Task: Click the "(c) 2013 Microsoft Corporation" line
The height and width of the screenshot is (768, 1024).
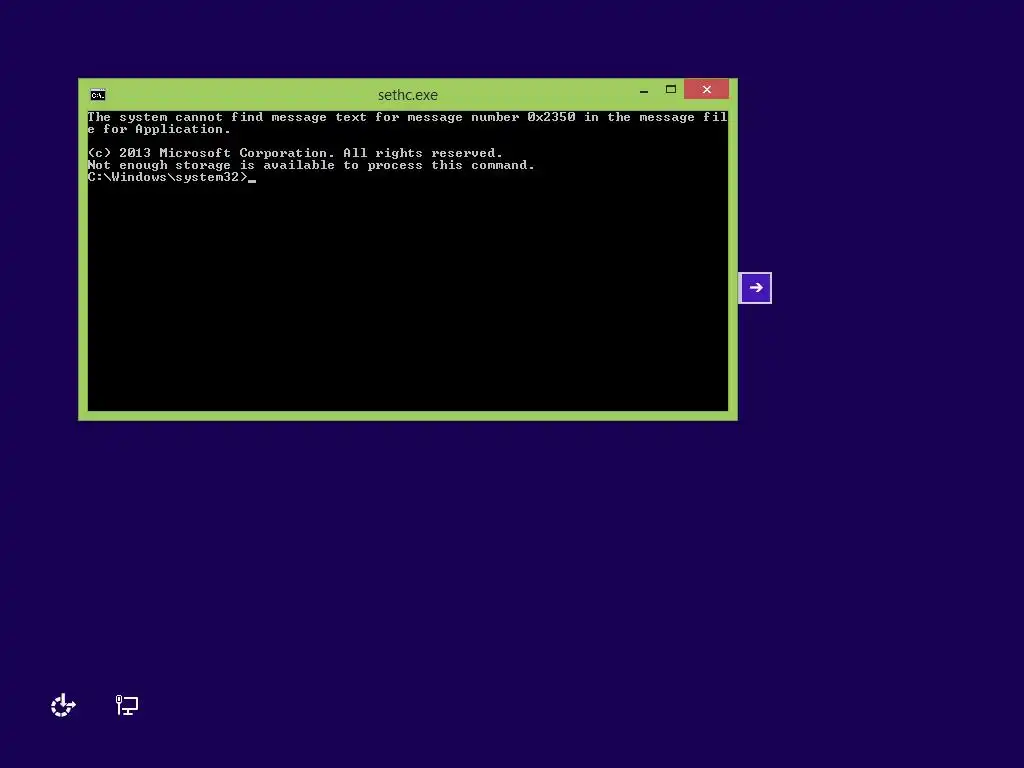Action: tap(295, 153)
